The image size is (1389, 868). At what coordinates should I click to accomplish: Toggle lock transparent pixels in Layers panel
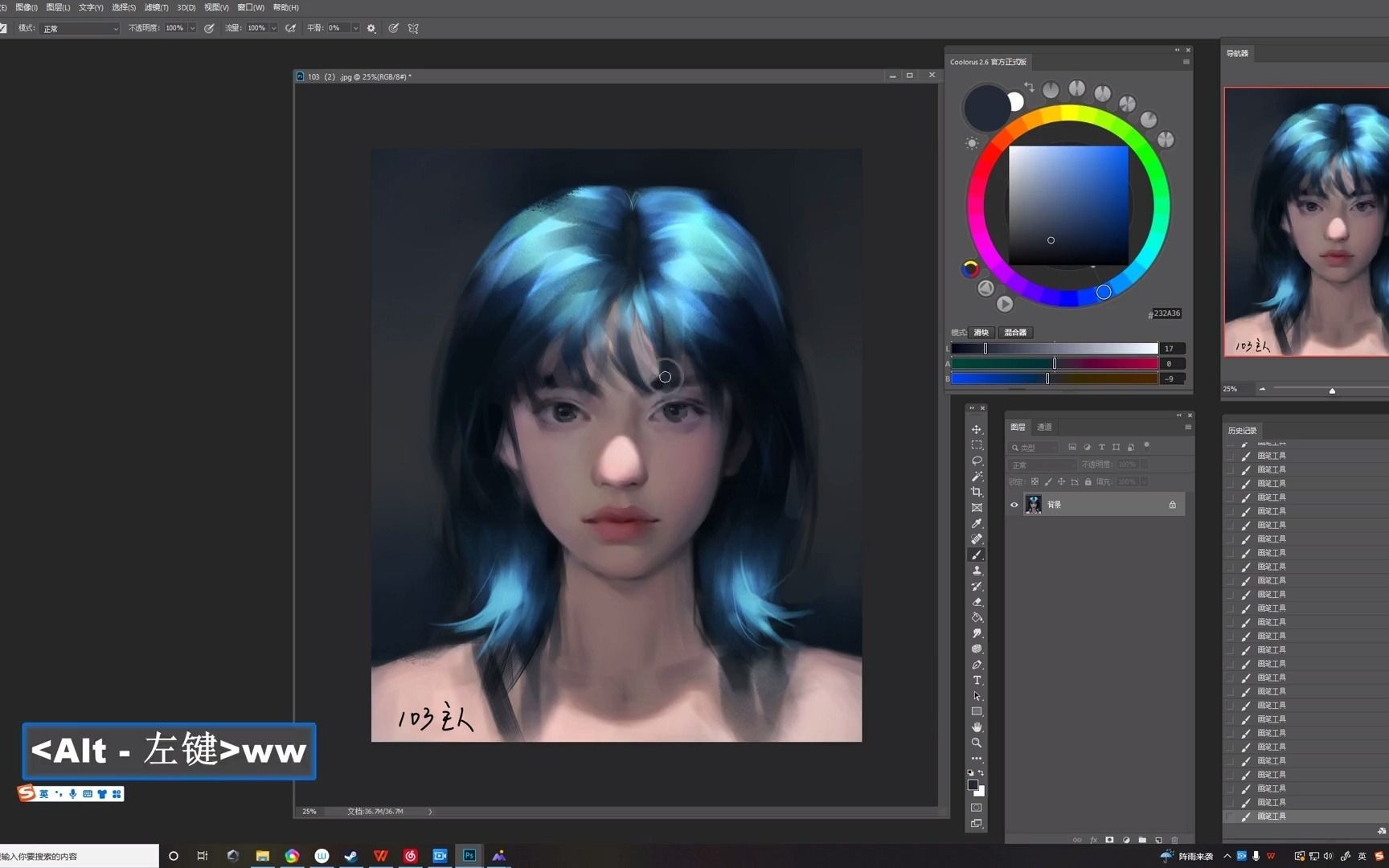coord(1035,481)
